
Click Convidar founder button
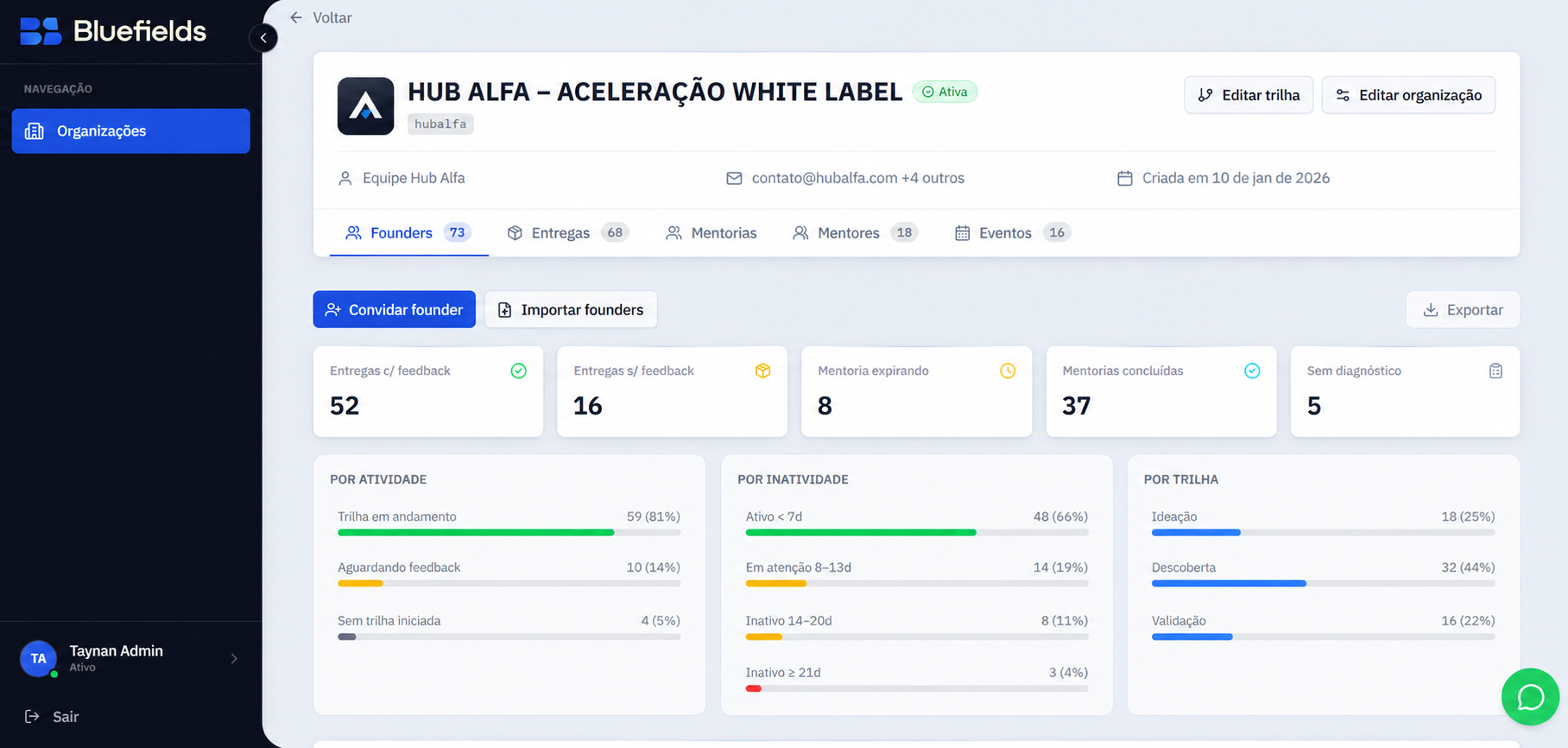[395, 310]
